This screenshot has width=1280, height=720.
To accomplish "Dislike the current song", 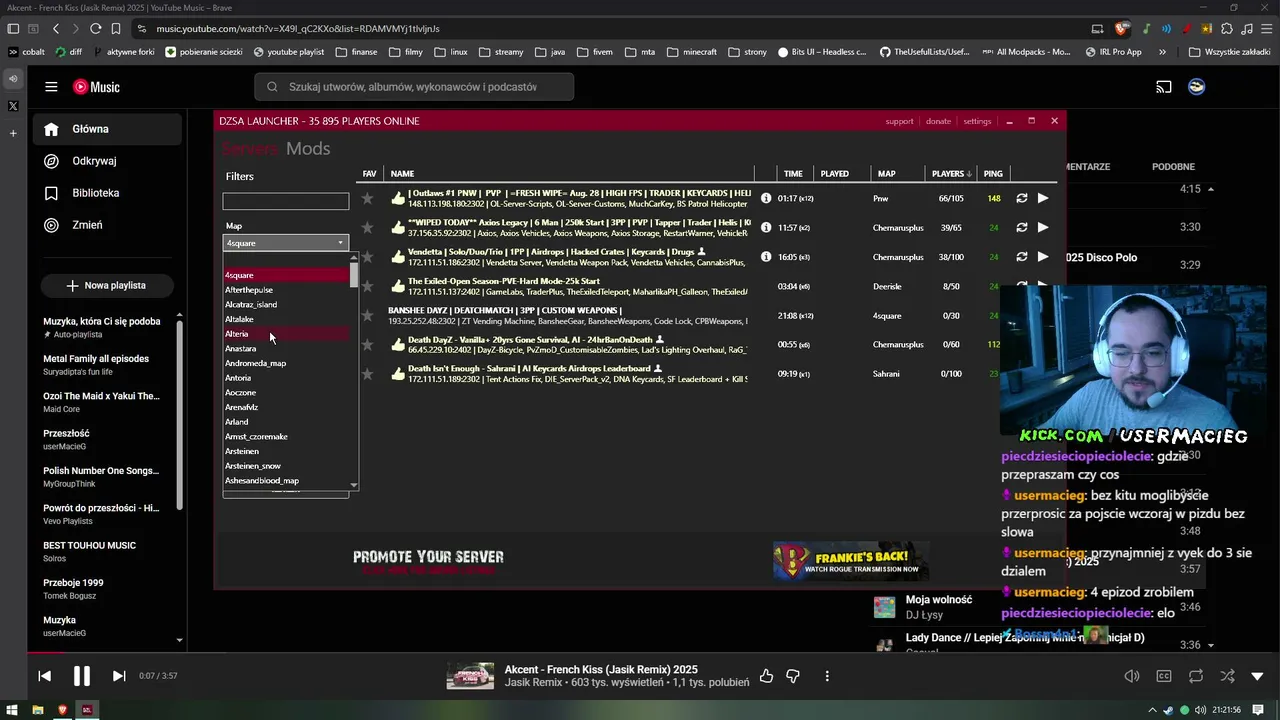I will click(793, 676).
